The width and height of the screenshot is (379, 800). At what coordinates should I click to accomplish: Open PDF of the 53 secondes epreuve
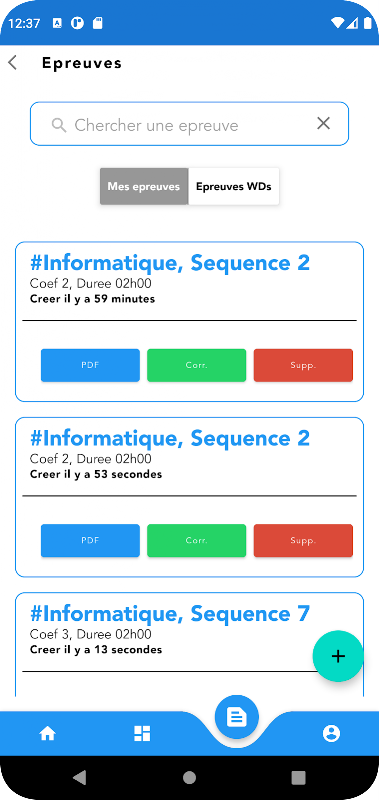tap(90, 540)
